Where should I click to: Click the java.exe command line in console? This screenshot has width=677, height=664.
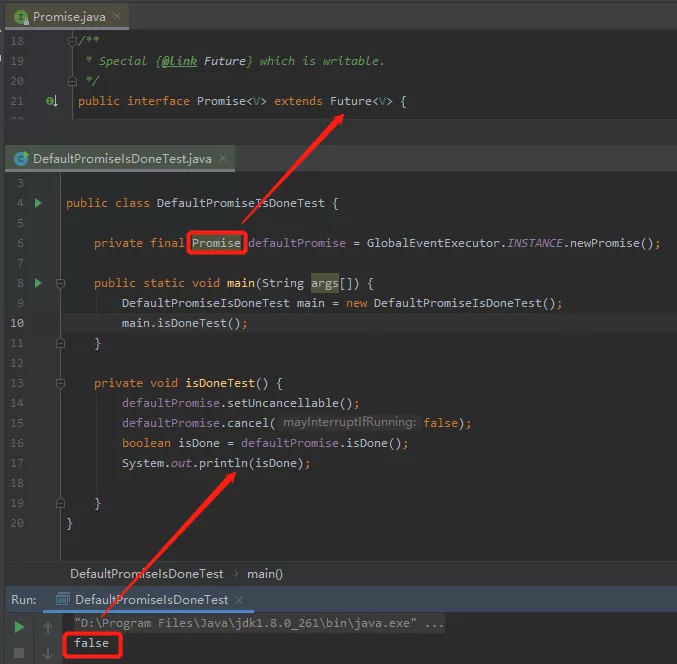pos(259,623)
